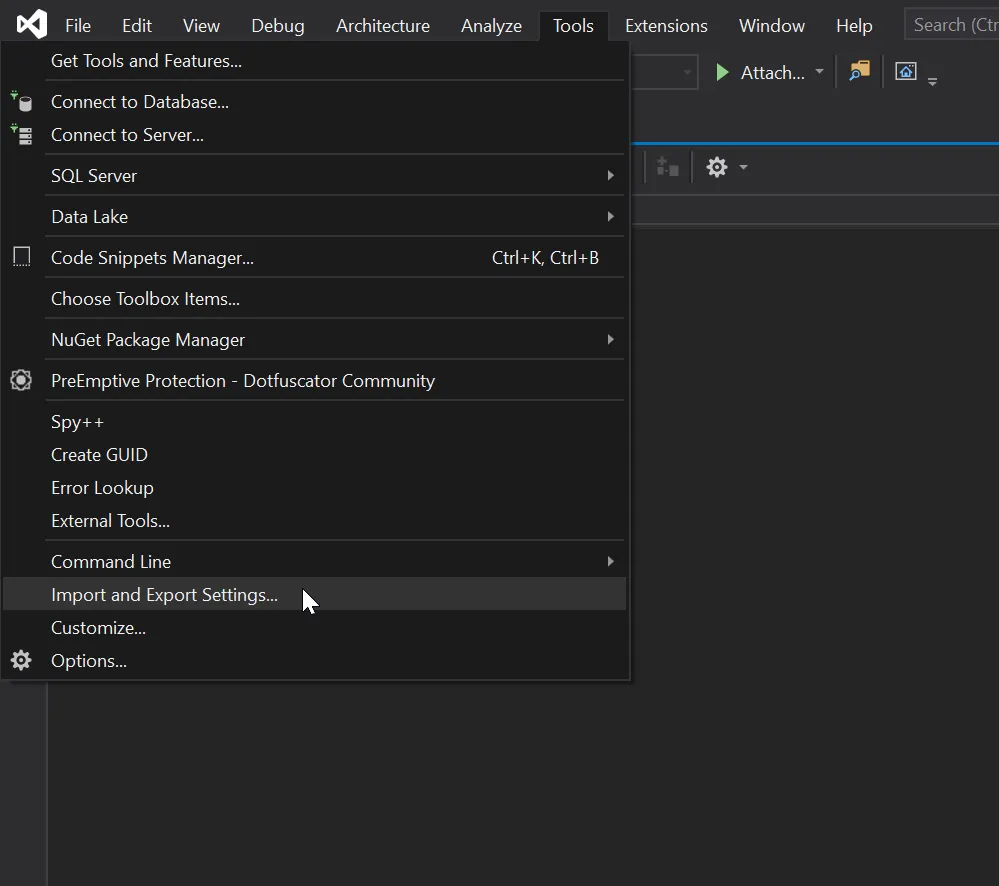This screenshot has height=886, width=999.
Task: Expand the SQL Server submenu arrow
Action: (610, 176)
